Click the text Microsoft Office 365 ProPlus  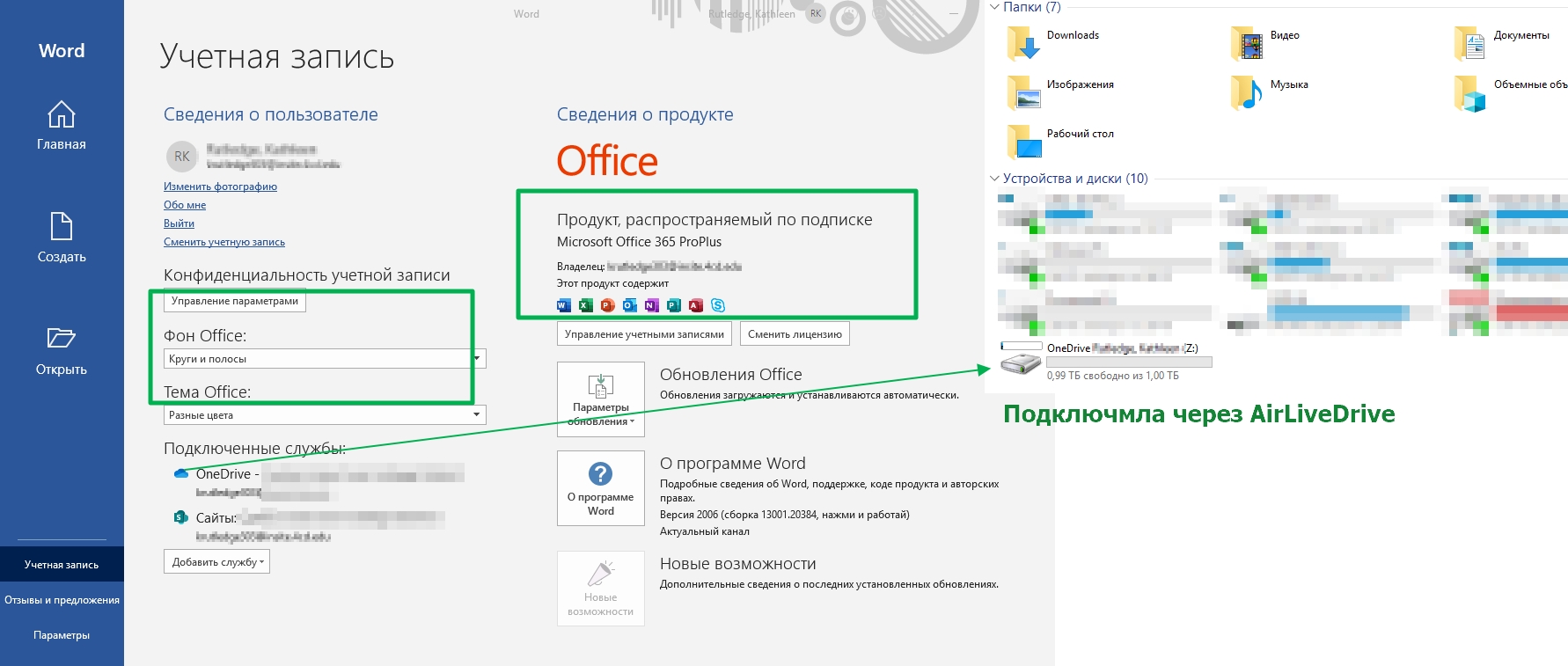639,242
